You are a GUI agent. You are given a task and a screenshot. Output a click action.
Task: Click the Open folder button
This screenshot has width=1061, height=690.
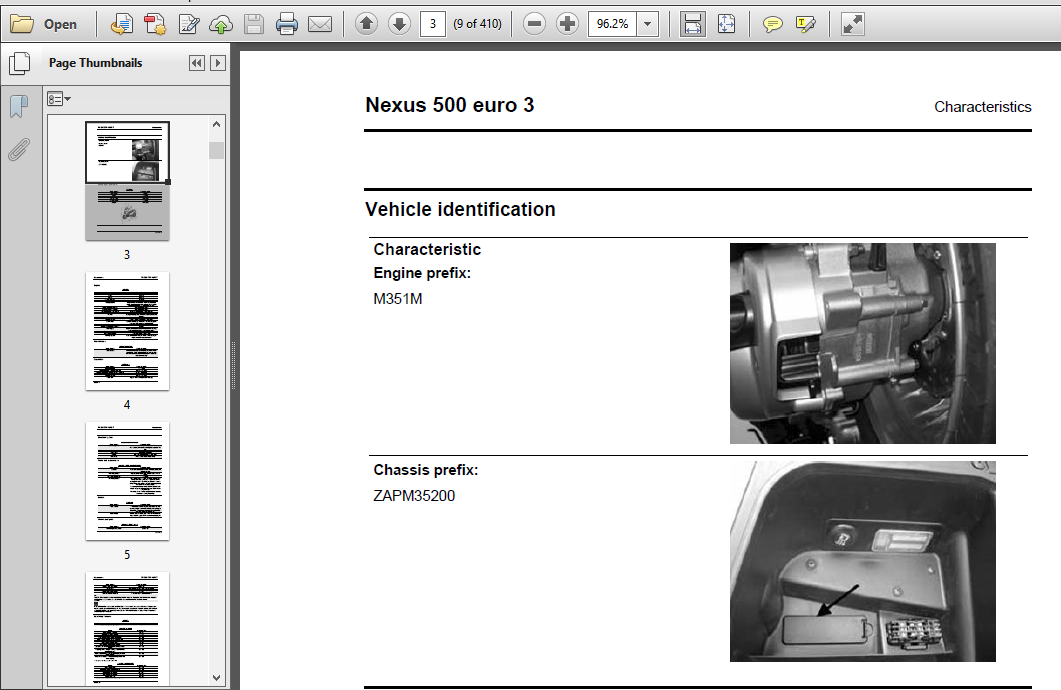[x=44, y=24]
